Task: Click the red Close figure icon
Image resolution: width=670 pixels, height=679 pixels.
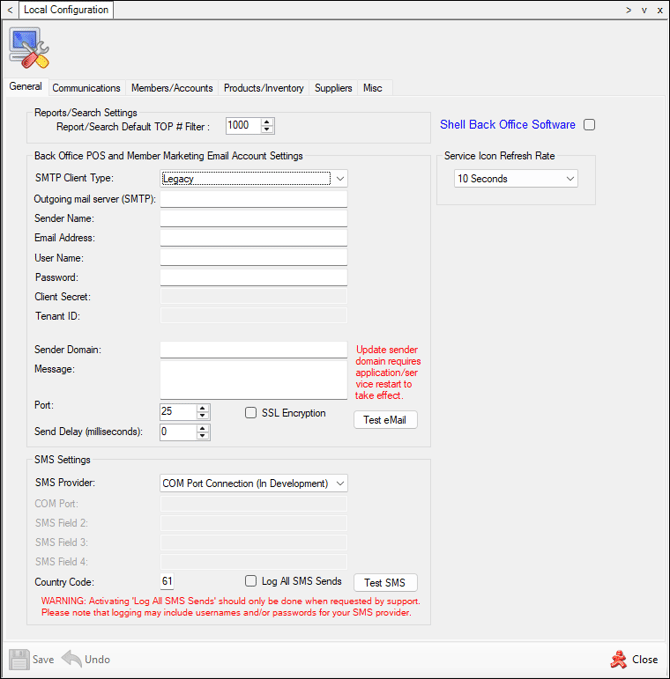Action: 618,660
